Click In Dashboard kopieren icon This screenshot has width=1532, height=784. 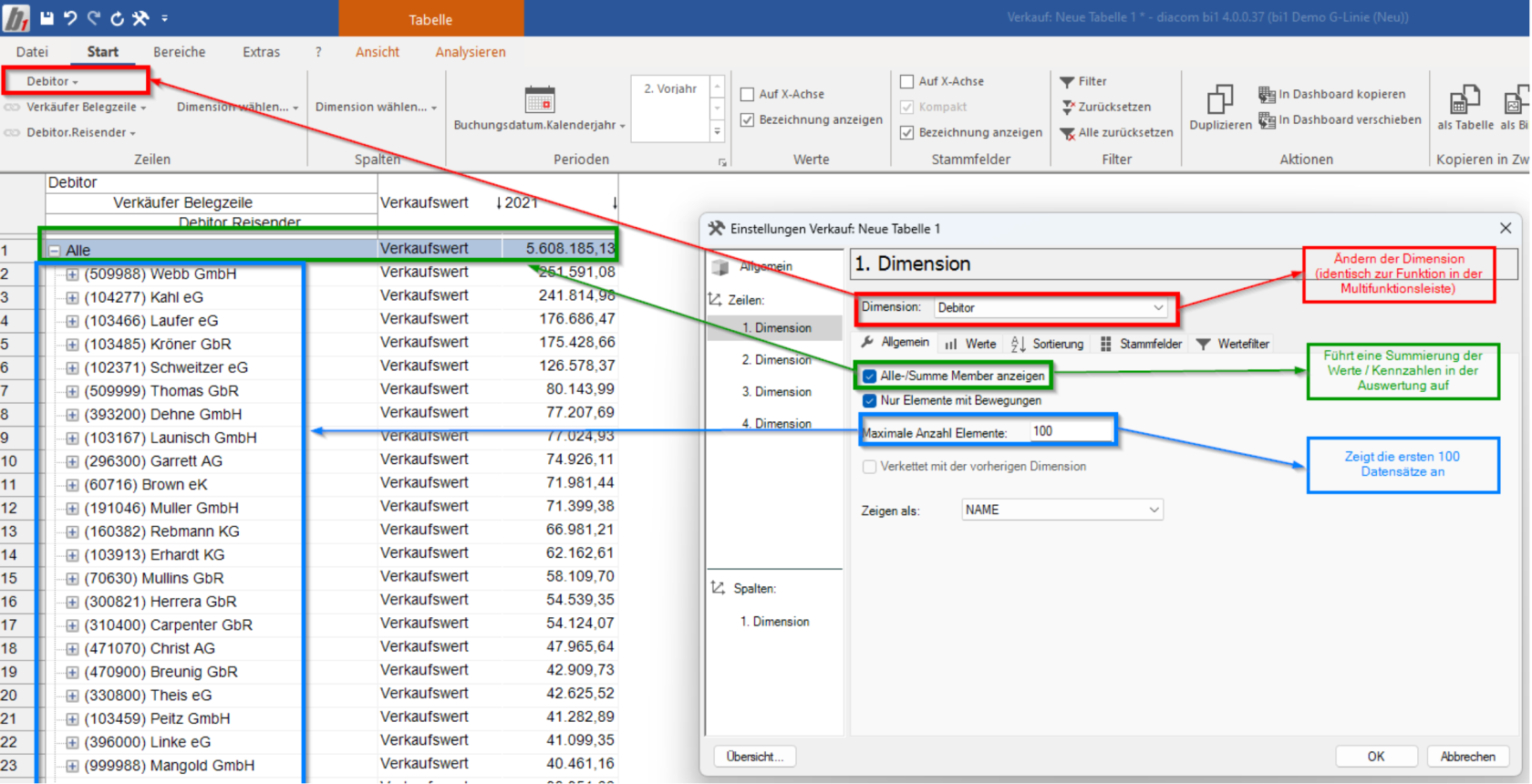pos(1267,94)
